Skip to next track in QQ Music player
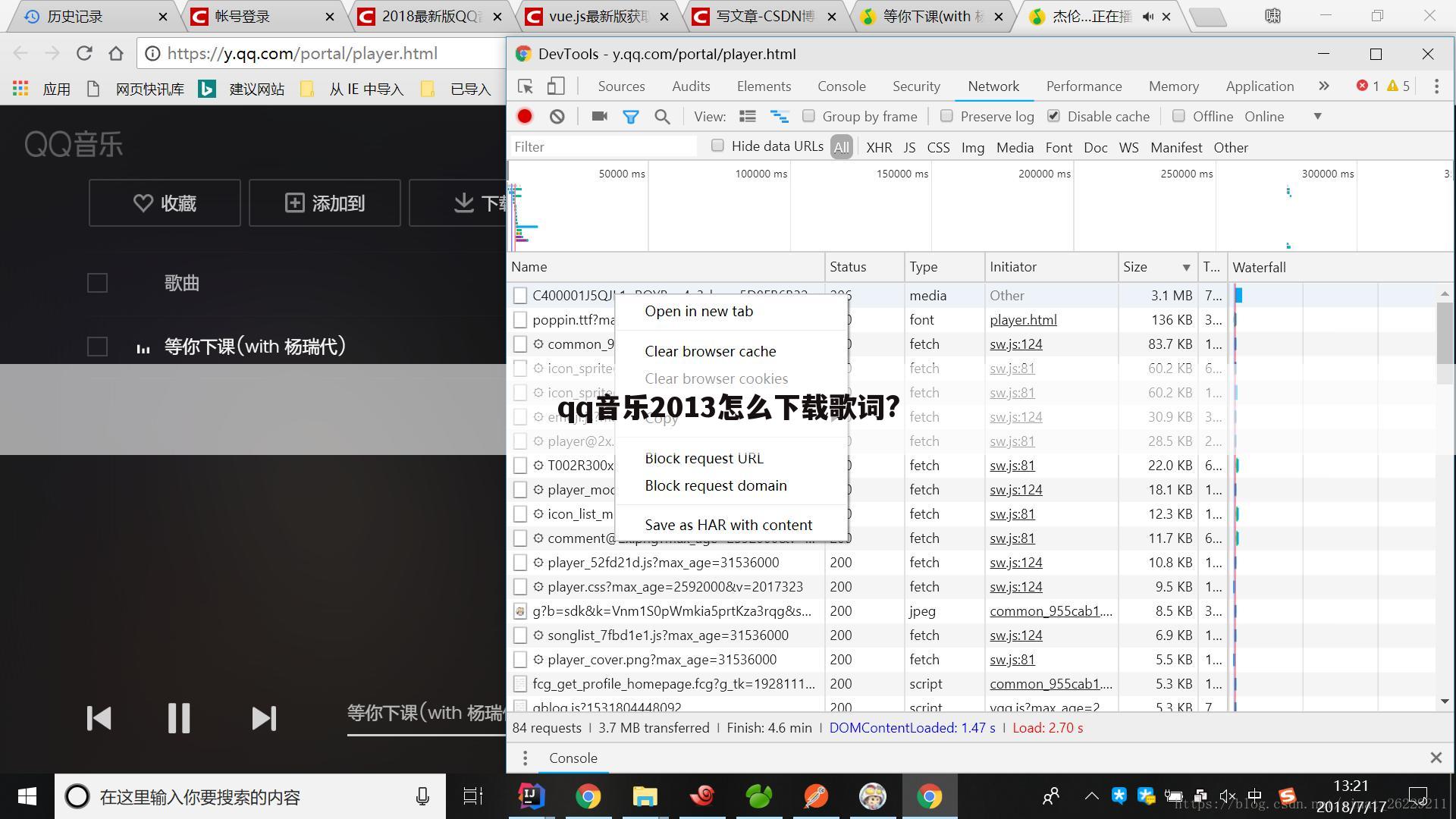Image resolution: width=1456 pixels, height=819 pixels. pos(264,718)
